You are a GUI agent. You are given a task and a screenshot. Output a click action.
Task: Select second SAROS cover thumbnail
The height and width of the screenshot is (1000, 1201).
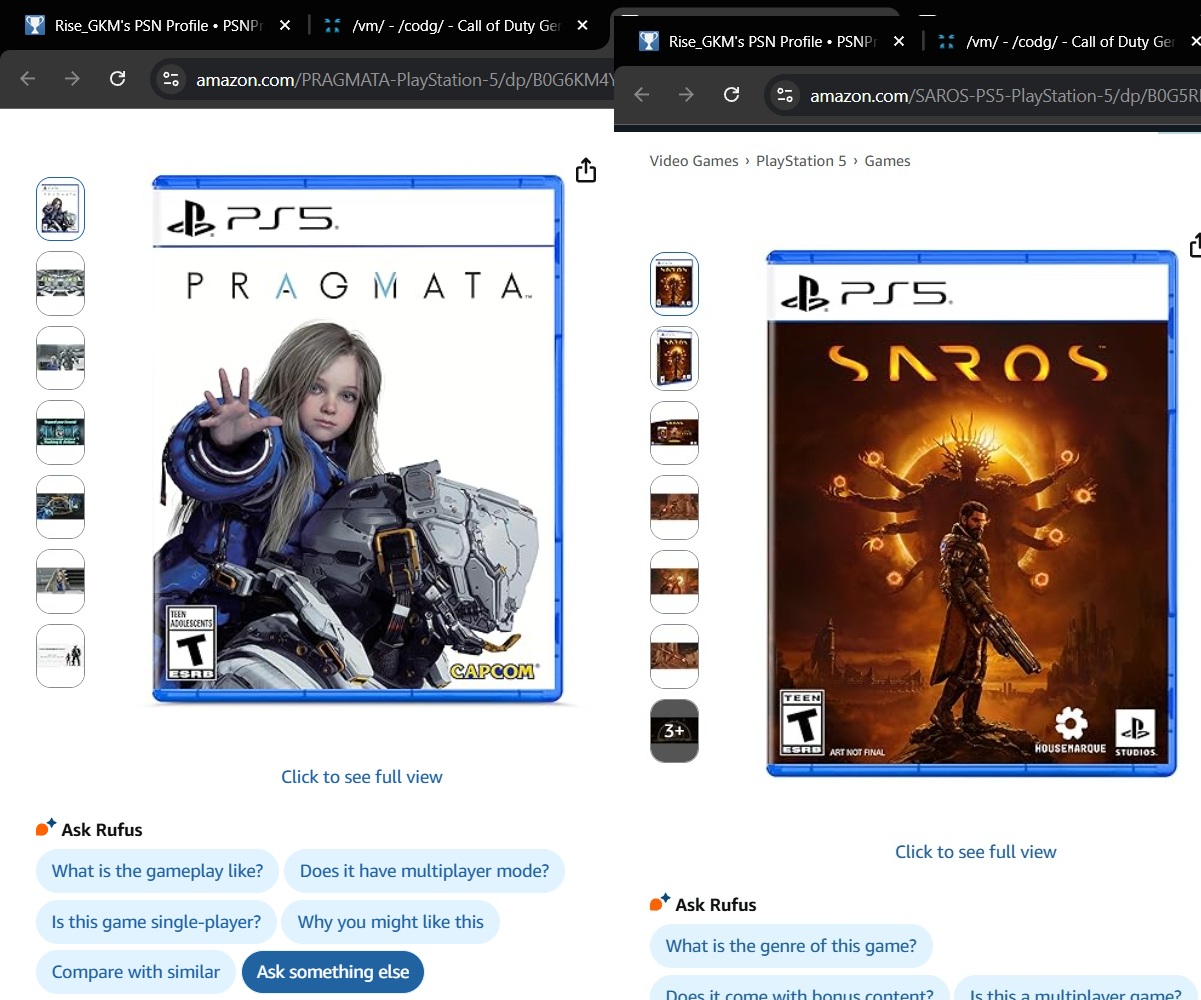point(675,358)
